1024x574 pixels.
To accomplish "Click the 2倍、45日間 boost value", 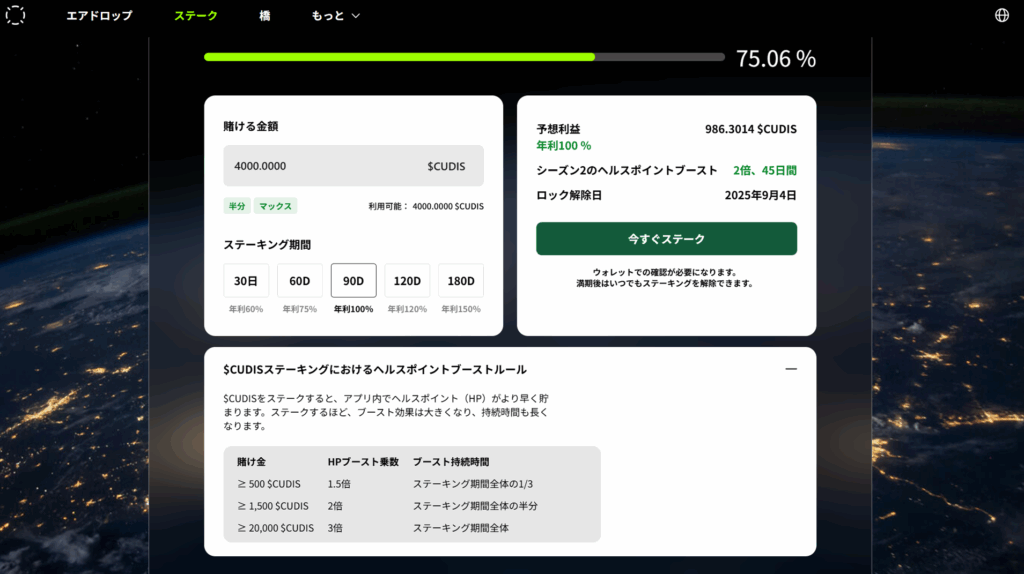I will click(x=765, y=170).
